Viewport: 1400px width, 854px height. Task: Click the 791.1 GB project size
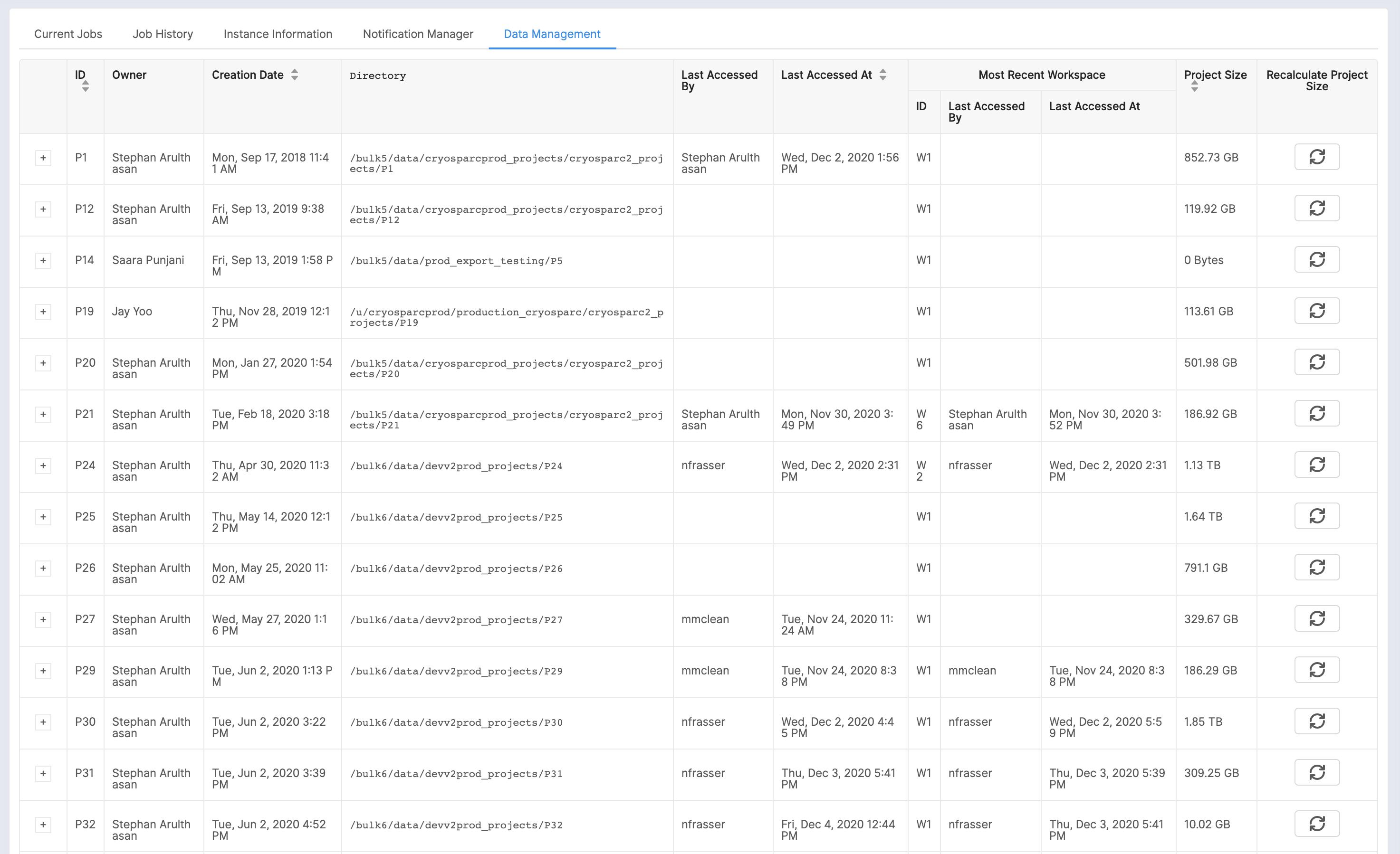[x=1206, y=568]
